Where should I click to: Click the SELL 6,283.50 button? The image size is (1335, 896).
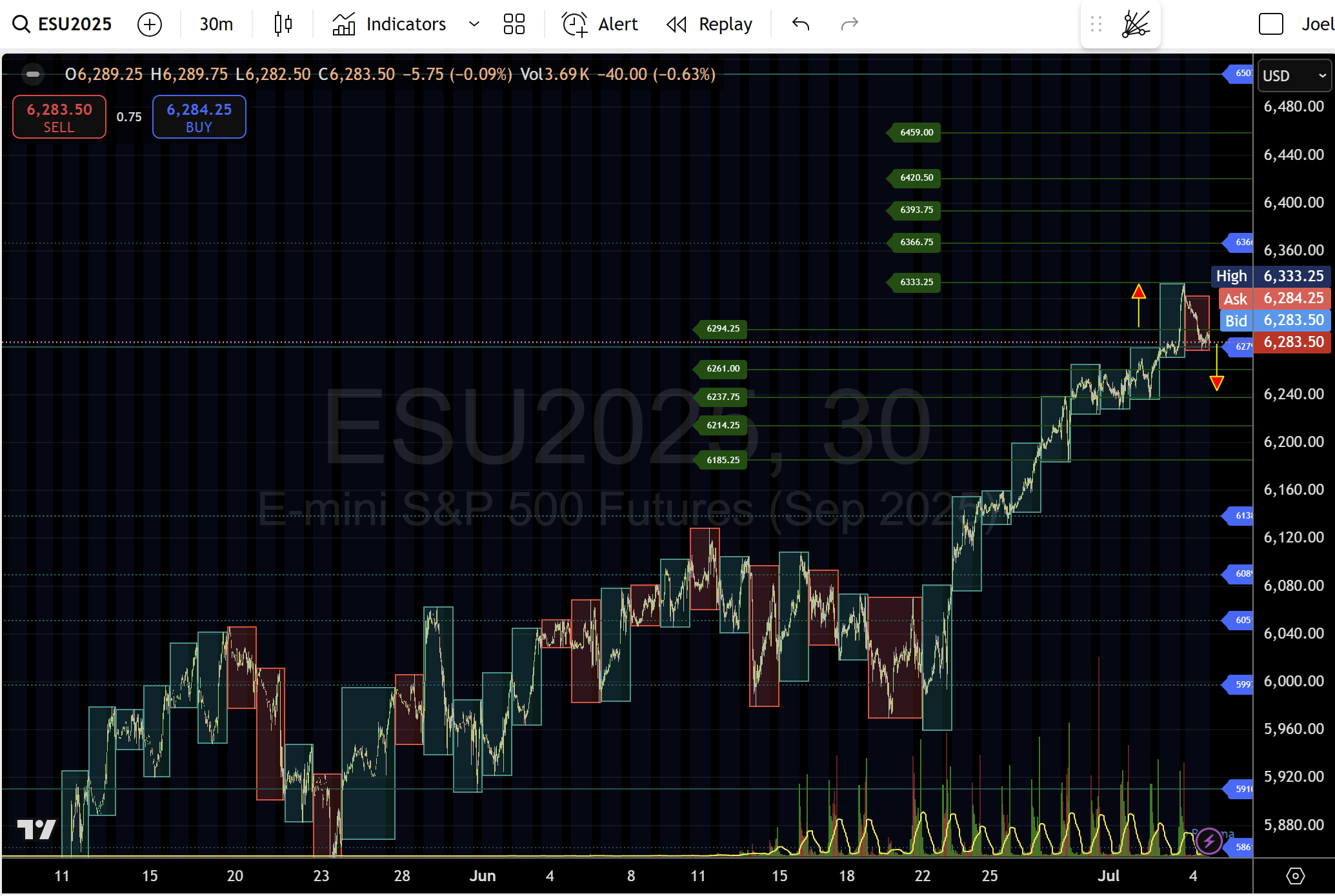[59, 117]
